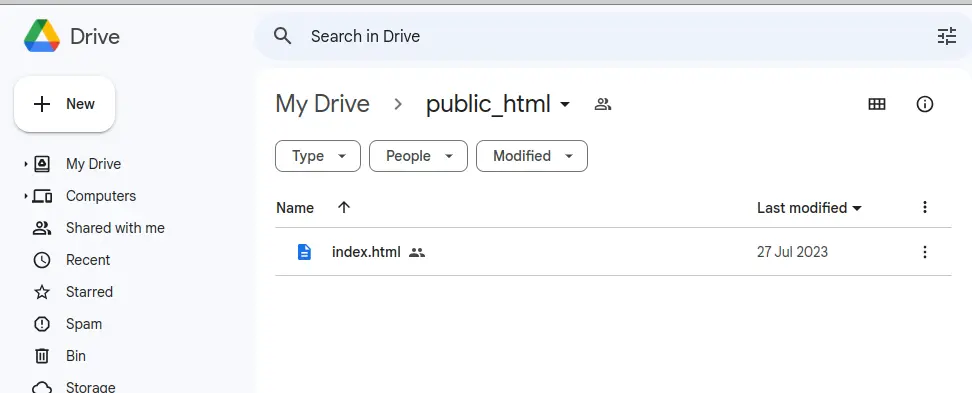The height and width of the screenshot is (393, 972).
Task: Open the Bin section
Action: [x=76, y=356]
